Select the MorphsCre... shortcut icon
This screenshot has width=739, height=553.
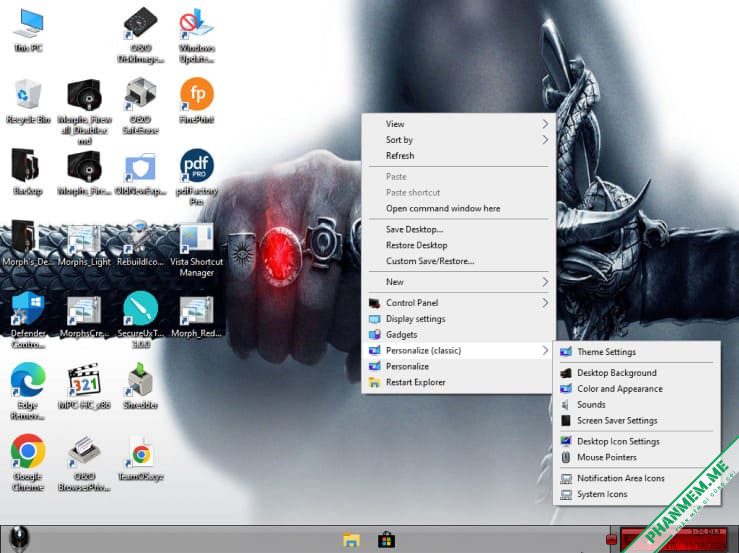click(x=84, y=310)
